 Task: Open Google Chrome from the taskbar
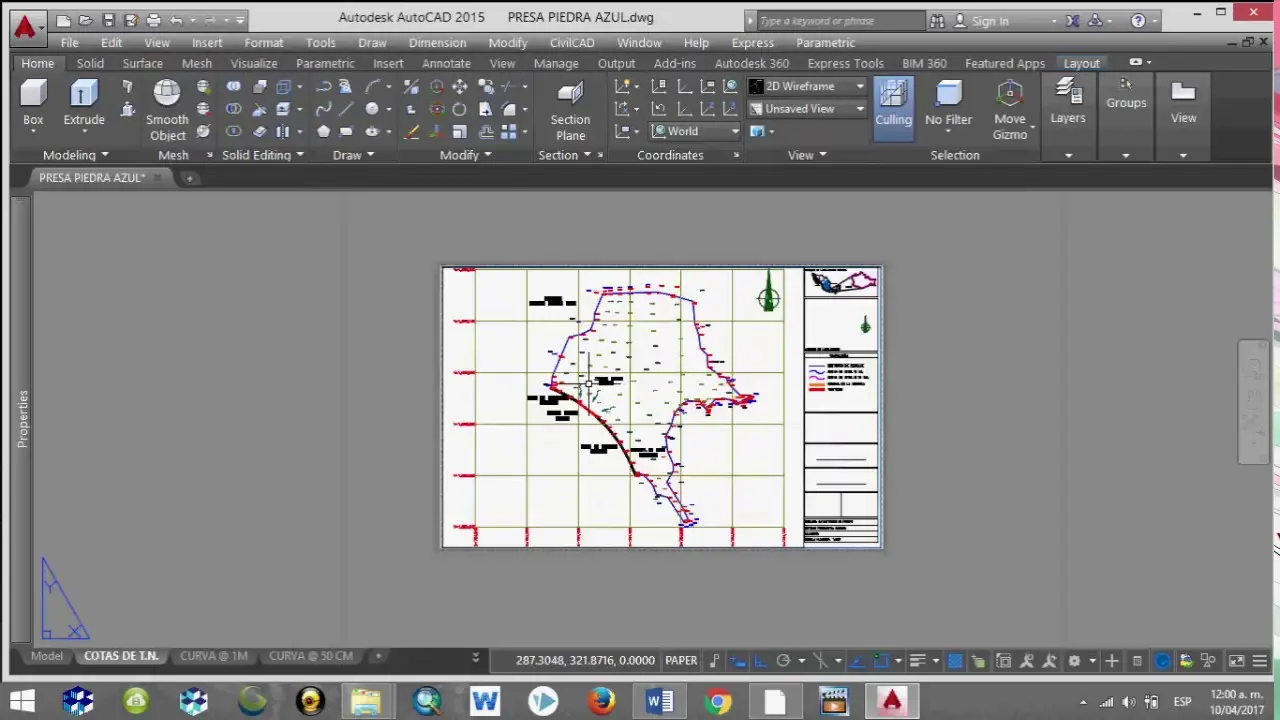[718, 700]
